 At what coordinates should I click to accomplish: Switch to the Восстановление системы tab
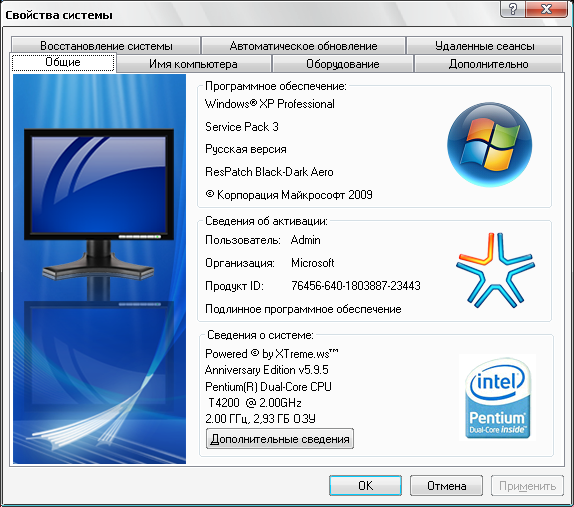(x=106, y=46)
